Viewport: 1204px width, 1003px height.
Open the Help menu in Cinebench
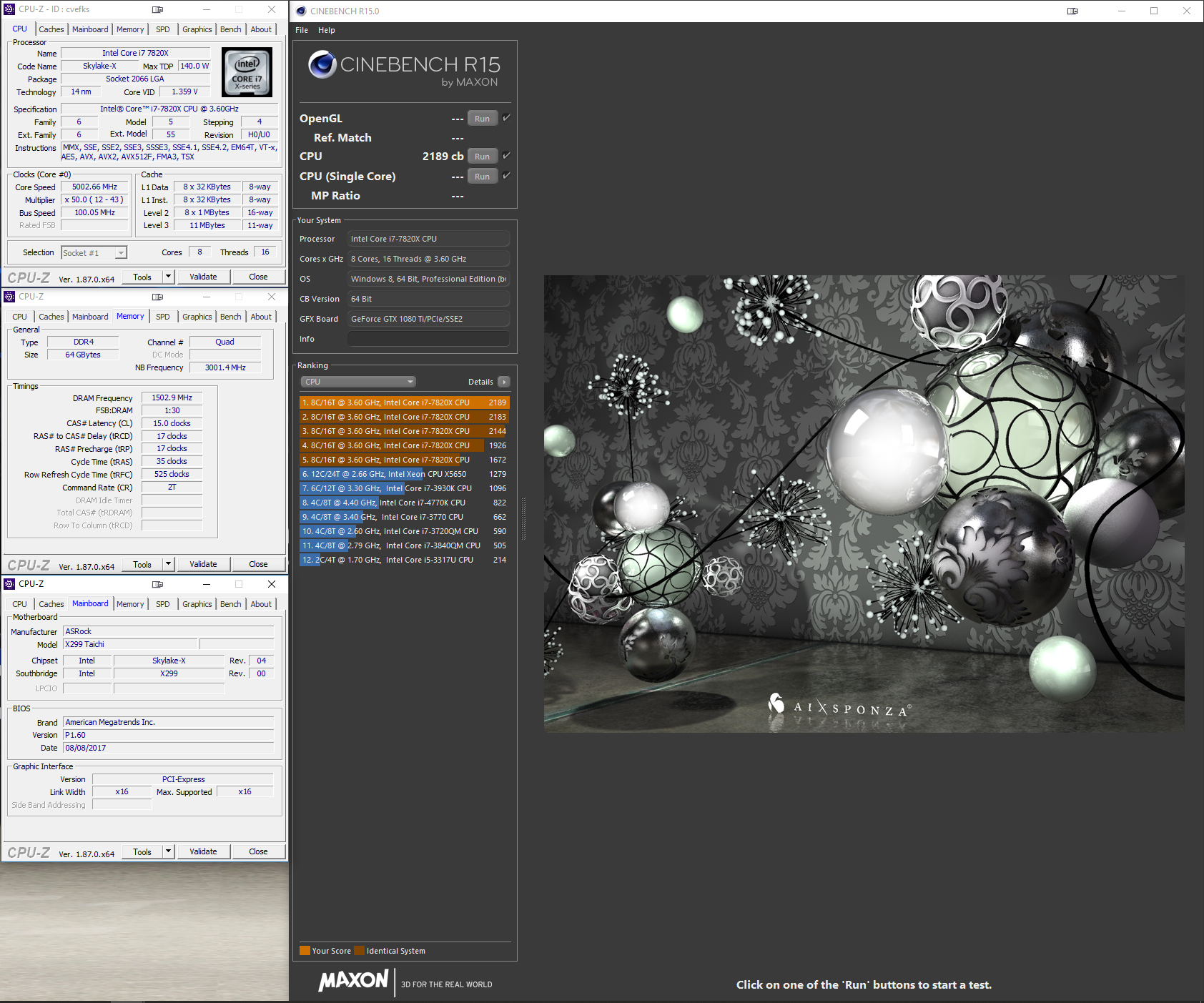pyautogui.click(x=327, y=30)
